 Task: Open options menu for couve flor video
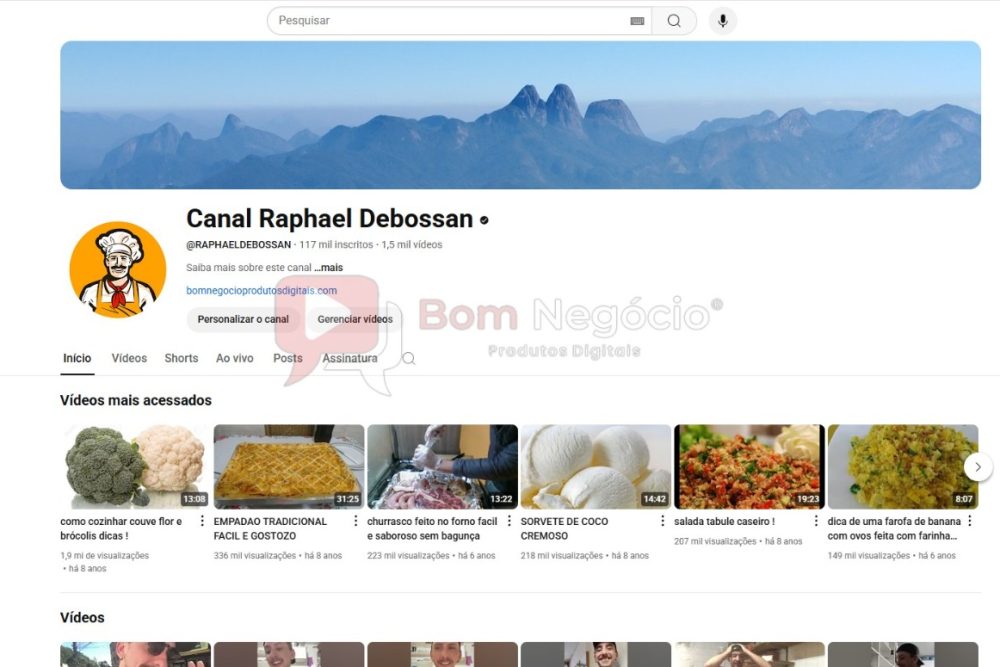202,521
